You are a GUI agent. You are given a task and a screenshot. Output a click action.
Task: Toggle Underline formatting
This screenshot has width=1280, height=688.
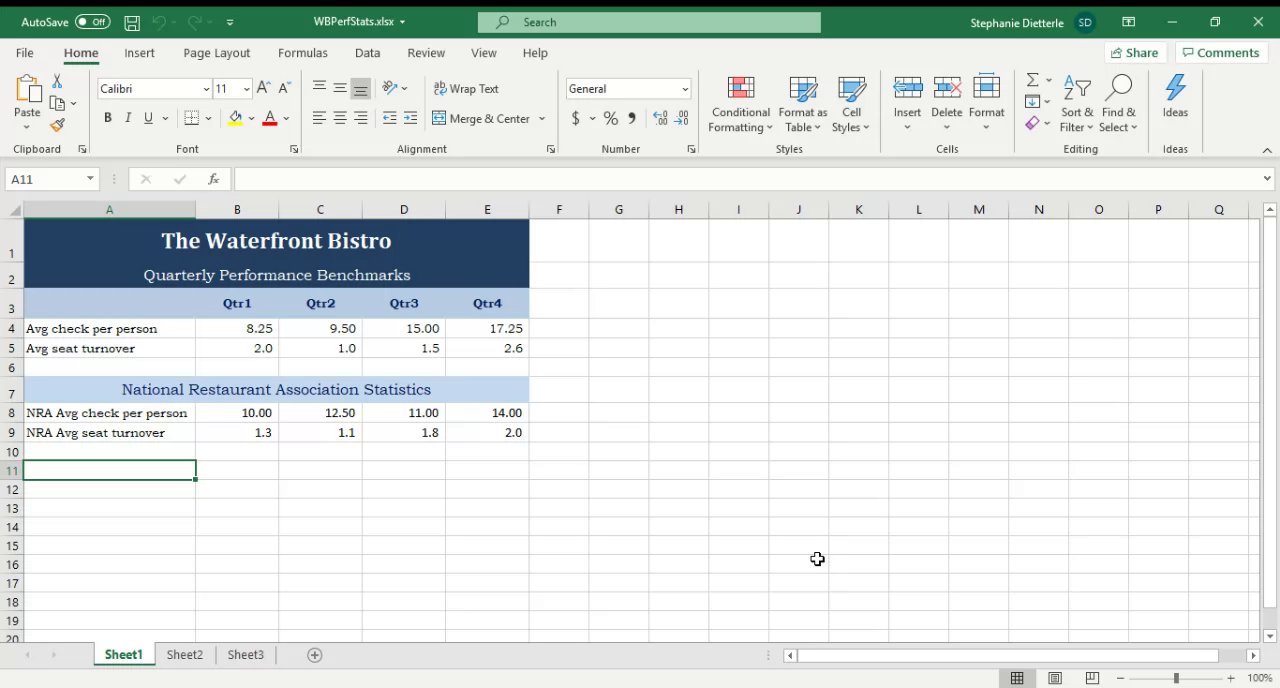point(148,118)
